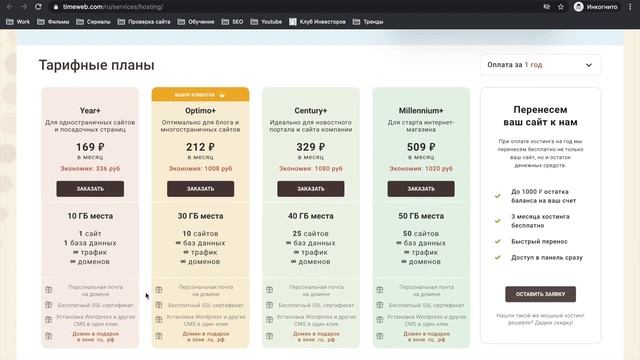Click Нашли такой же мощный хостинг дешевле link
The image size is (640, 360).
(x=540, y=319)
